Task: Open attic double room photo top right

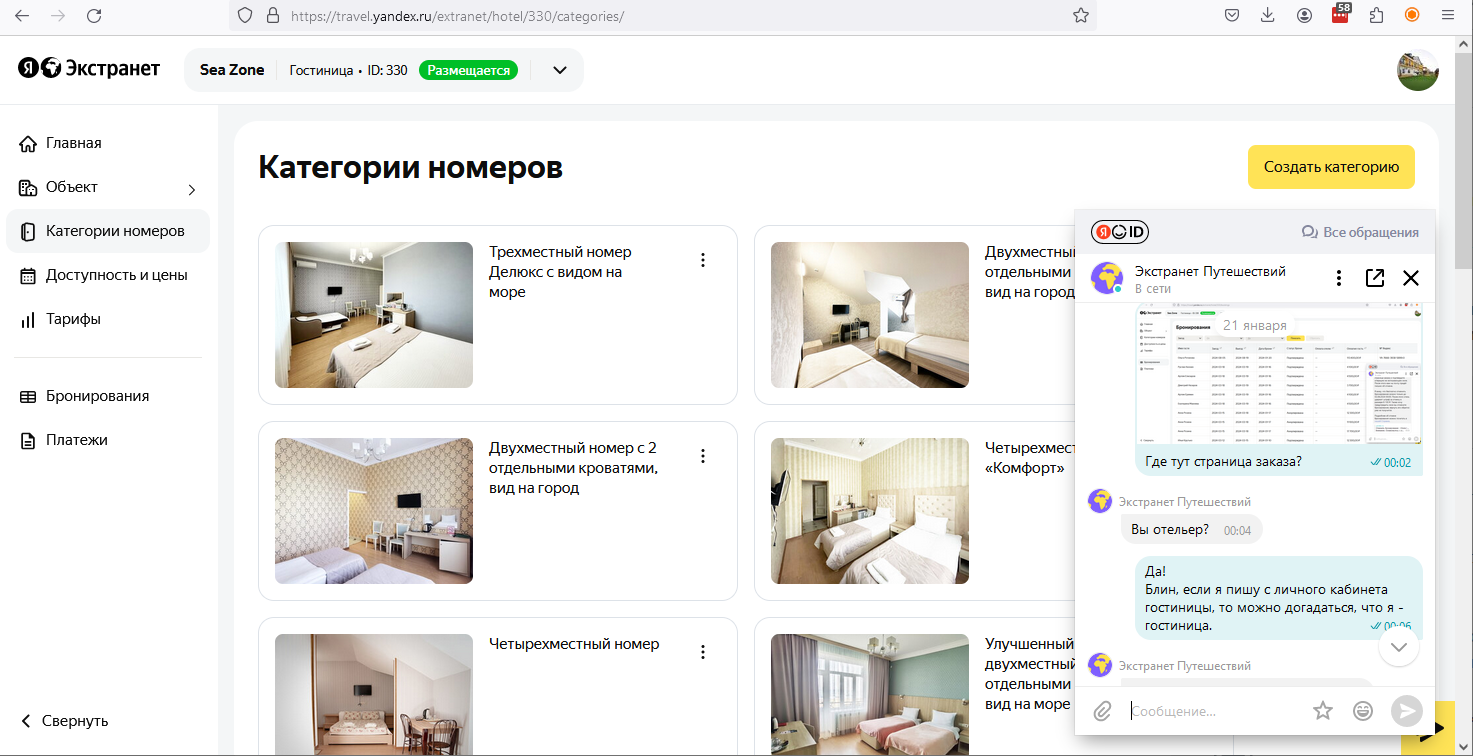Action: coord(870,315)
